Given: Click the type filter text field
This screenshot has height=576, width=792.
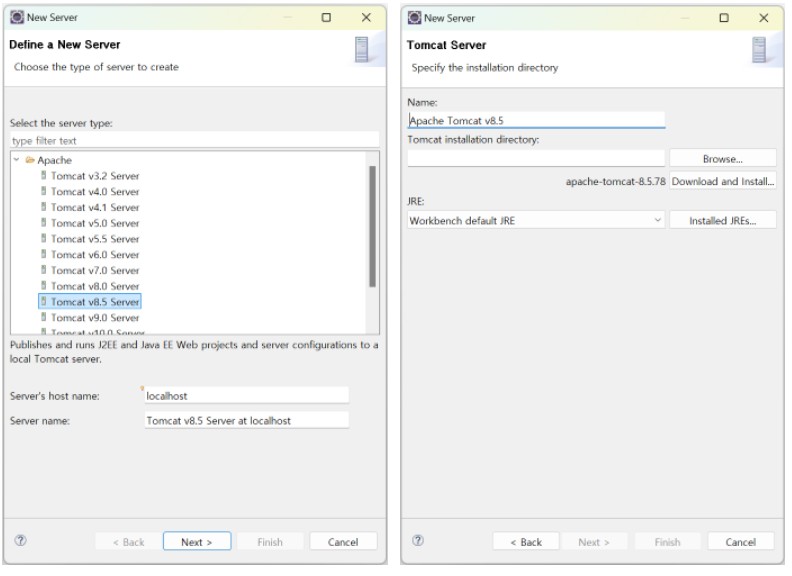Looking at the screenshot, I should 194,140.
